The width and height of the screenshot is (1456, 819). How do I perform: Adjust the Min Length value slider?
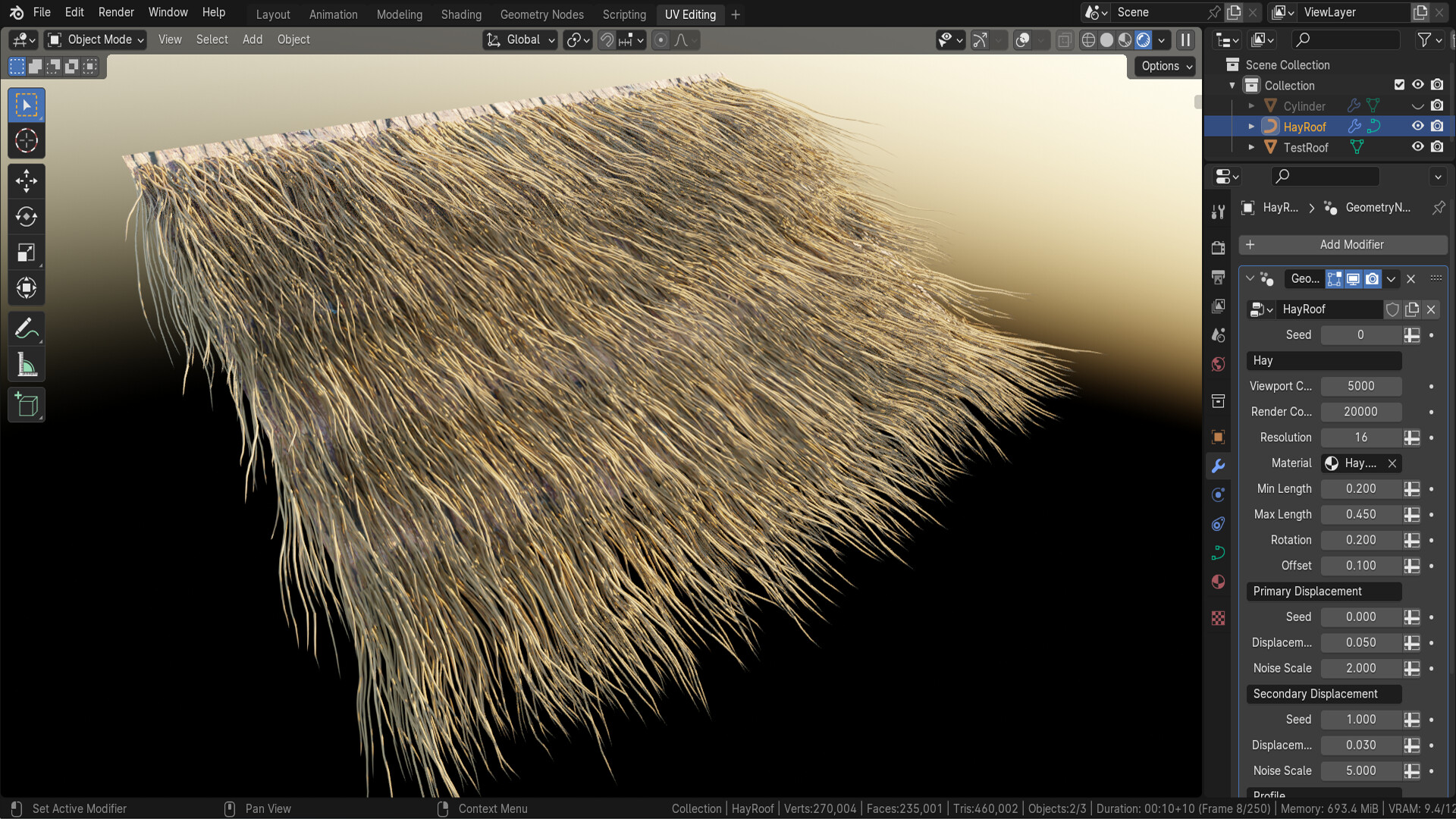1361,488
